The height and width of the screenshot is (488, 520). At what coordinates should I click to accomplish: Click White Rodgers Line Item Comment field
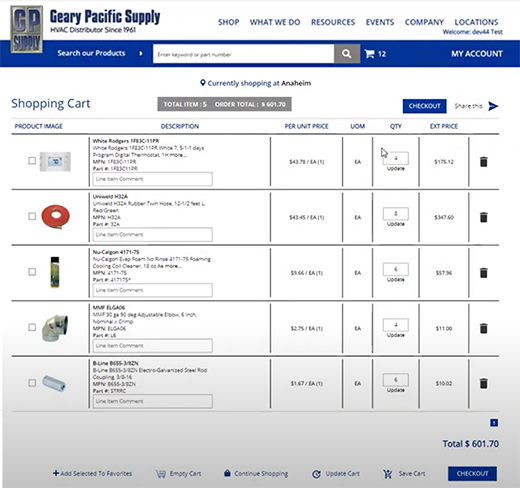click(x=153, y=179)
